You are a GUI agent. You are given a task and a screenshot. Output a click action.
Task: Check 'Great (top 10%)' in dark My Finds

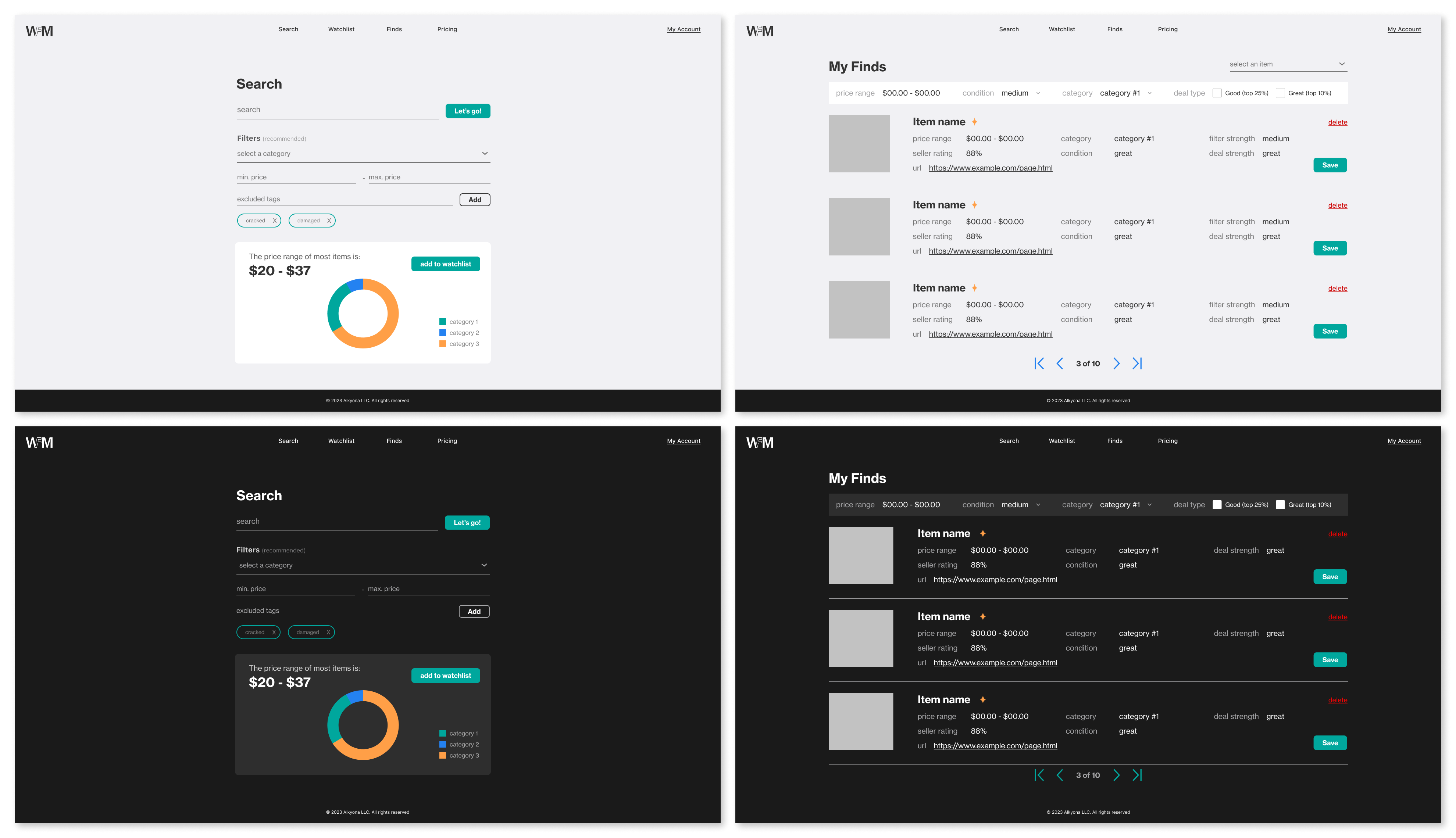[x=1280, y=505]
